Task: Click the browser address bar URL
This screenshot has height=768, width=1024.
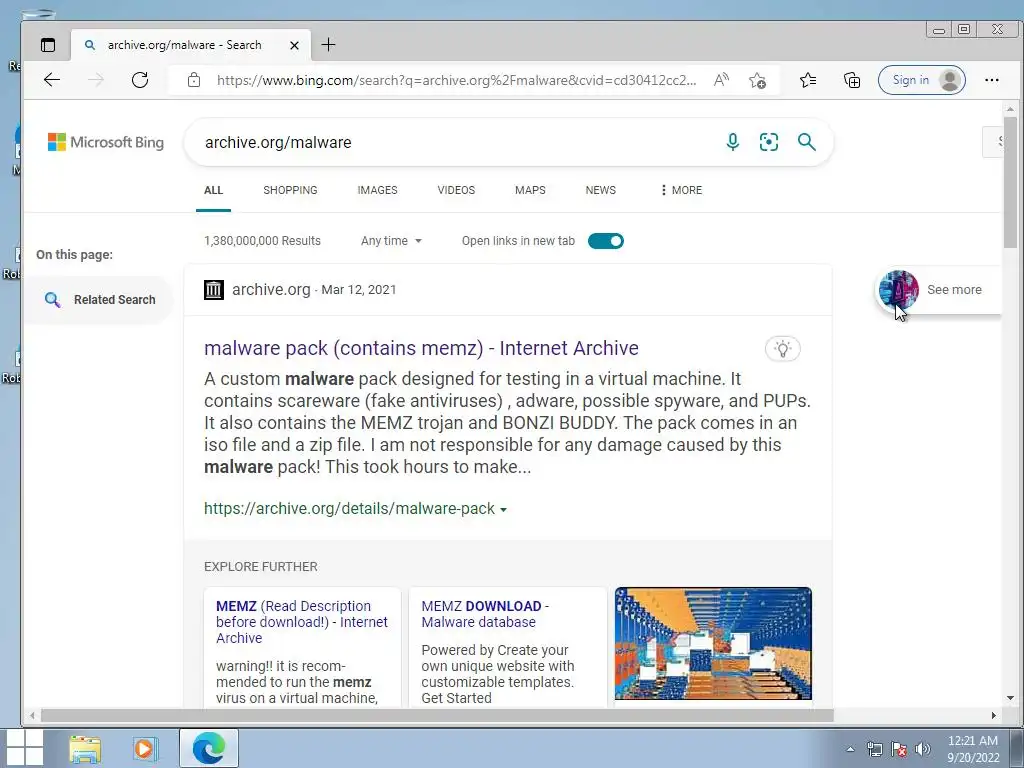Action: tap(456, 80)
